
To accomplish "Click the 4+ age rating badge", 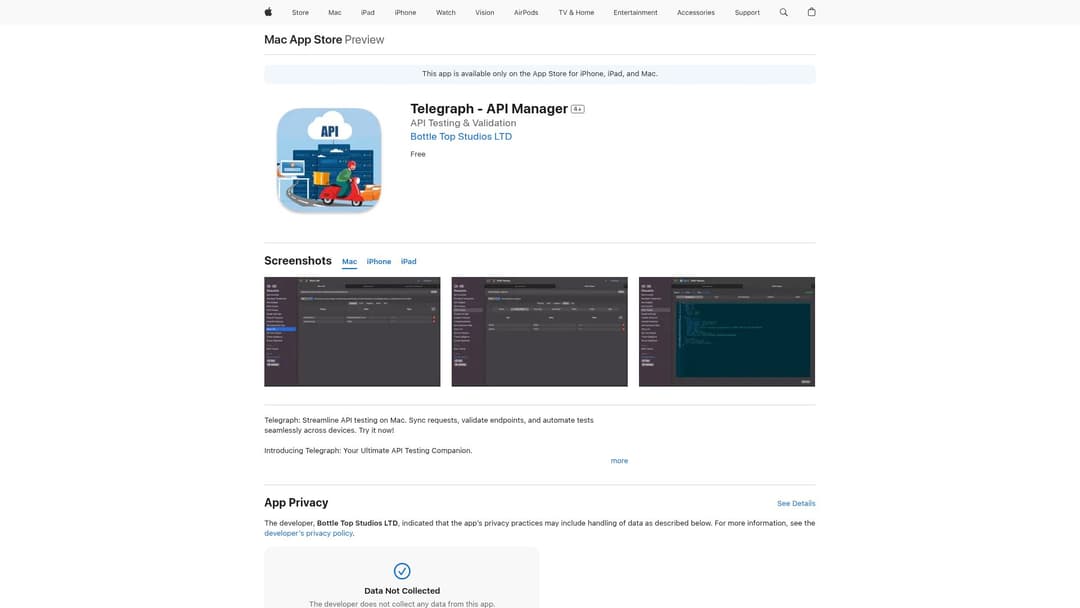I will tap(578, 109).
